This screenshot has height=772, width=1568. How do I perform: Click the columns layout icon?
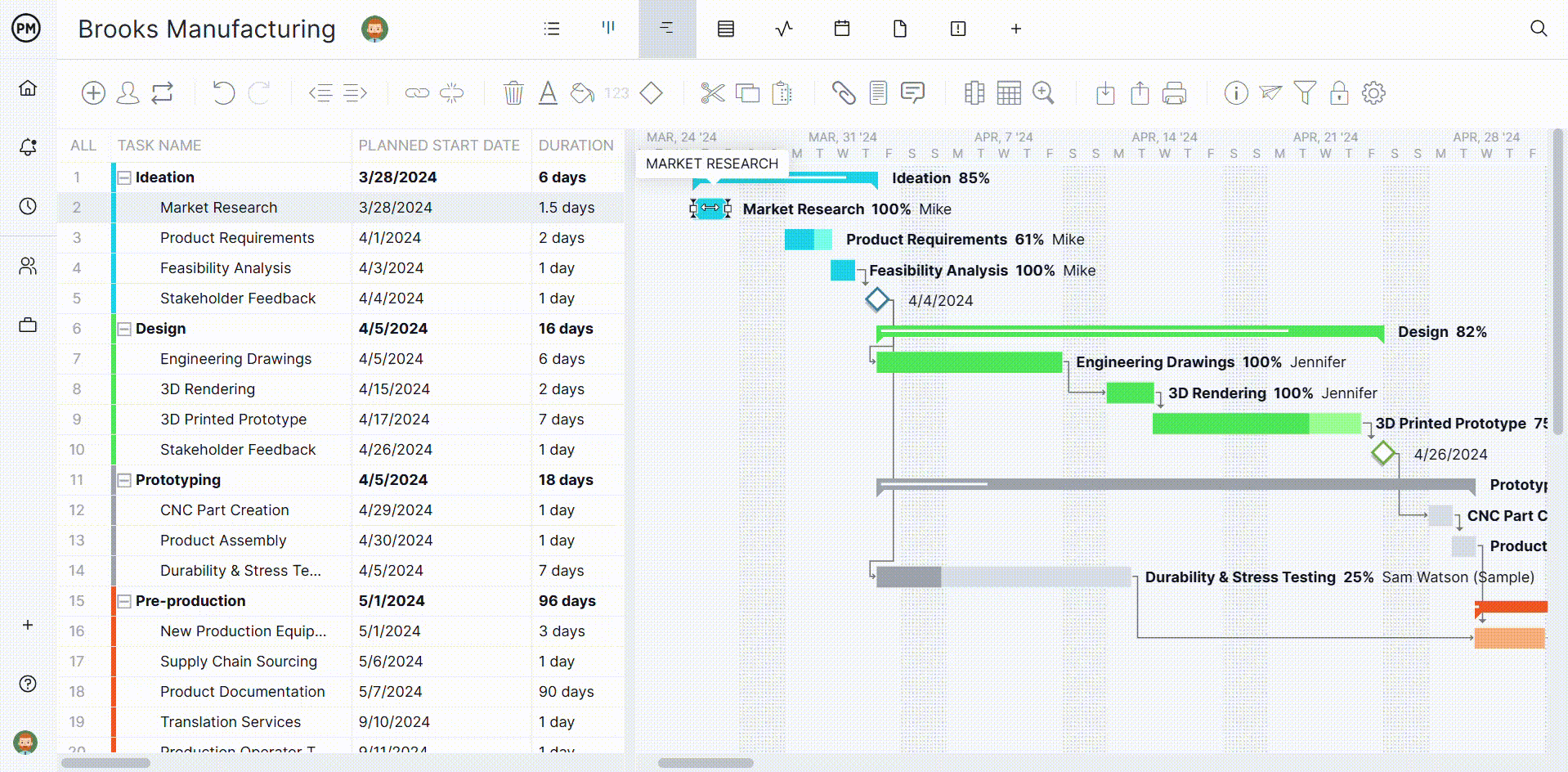974,93
